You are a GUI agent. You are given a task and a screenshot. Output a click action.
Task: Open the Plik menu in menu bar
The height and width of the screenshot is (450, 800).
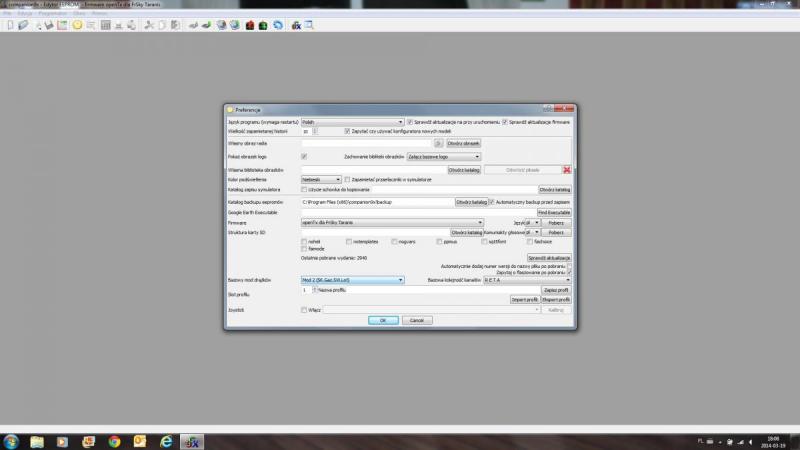point(8,14)
